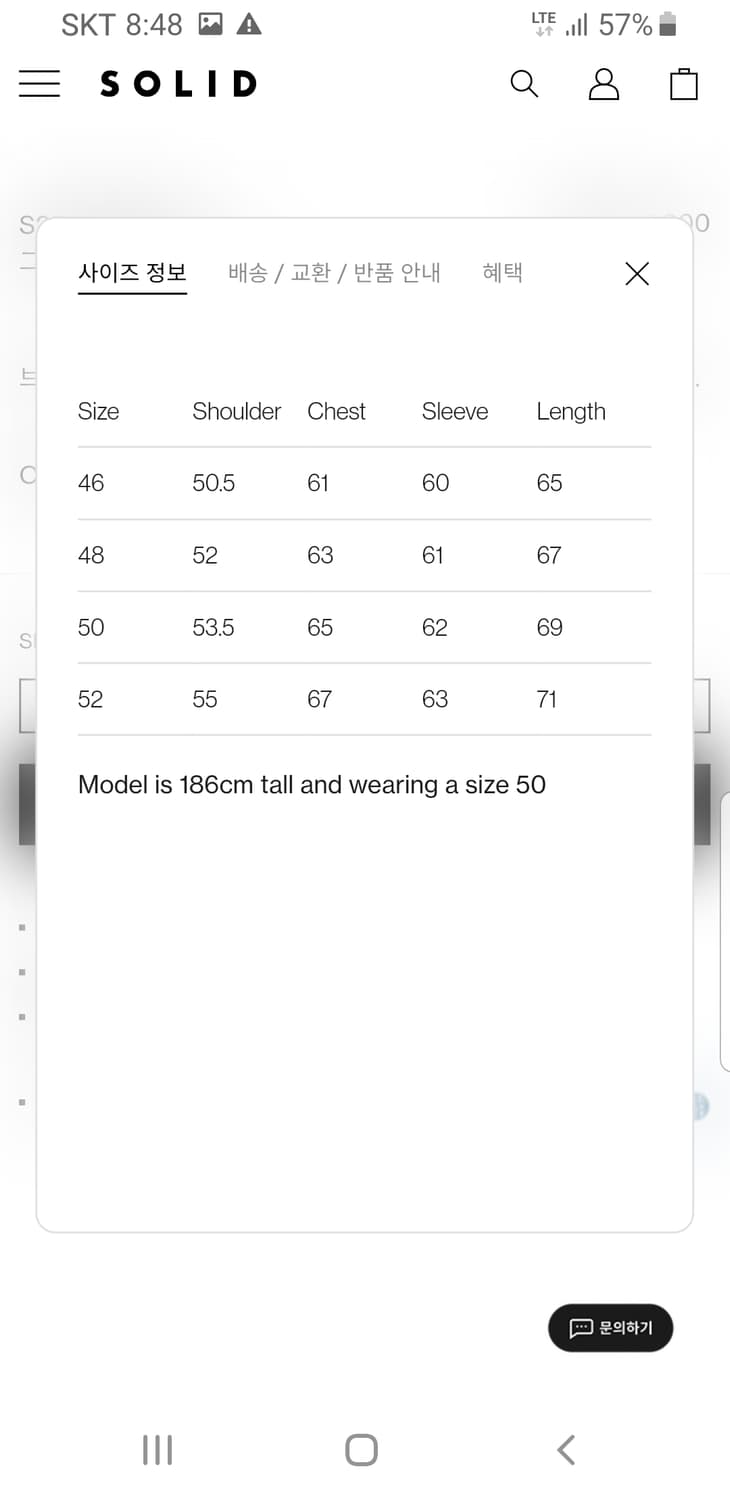Viewport: 730px width, 1500px height.
Task: Tap the Chest column header
Action: [337, 411]
